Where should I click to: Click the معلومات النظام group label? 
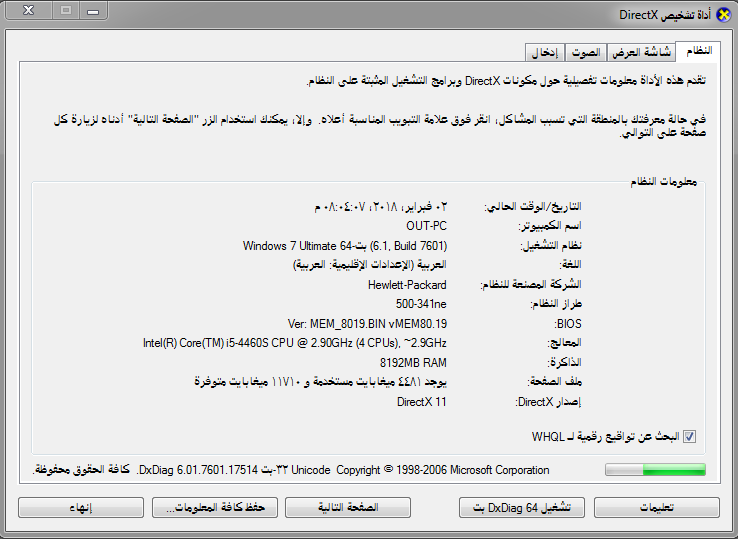[664, 182]
